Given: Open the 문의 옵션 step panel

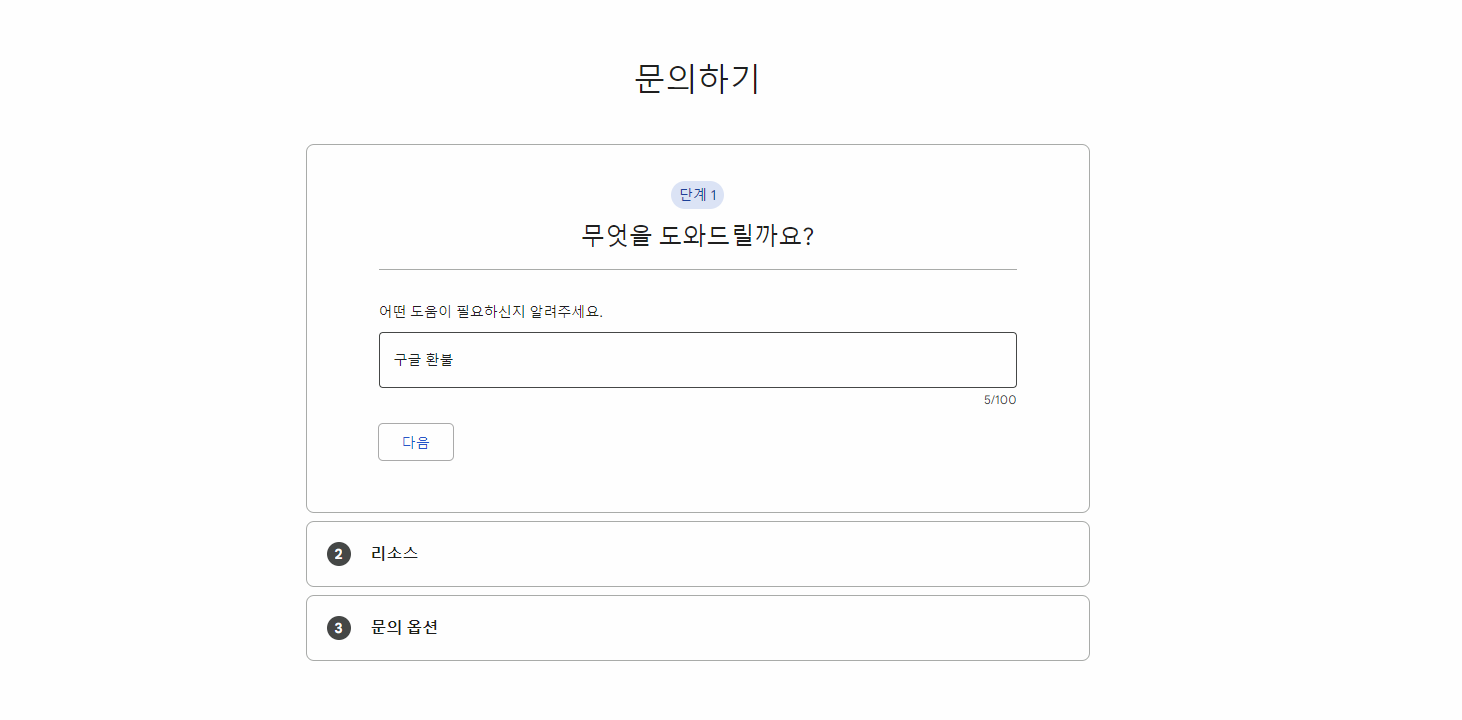Looking at the screenshot, I should [697, 627].
